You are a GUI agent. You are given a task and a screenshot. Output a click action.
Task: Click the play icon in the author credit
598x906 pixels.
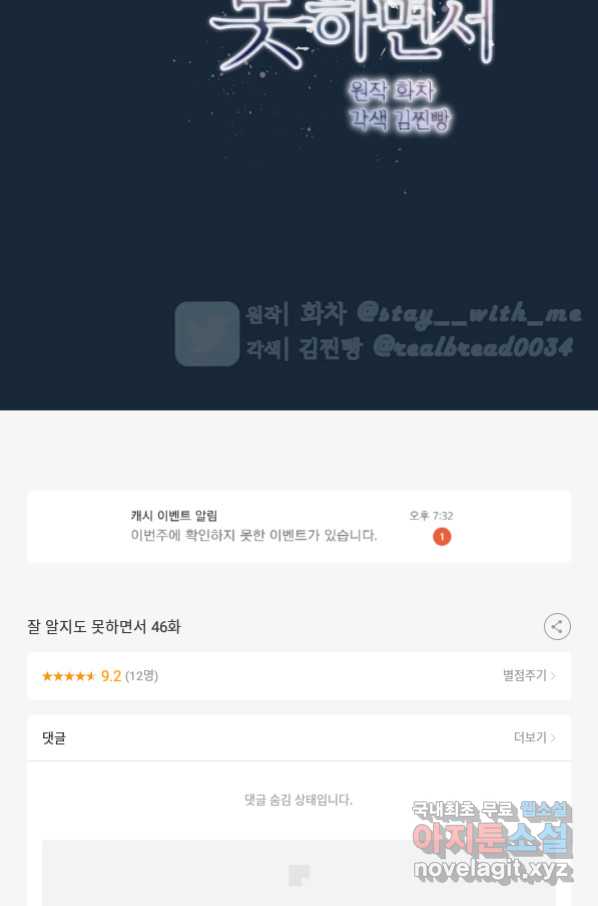[207, 333]
